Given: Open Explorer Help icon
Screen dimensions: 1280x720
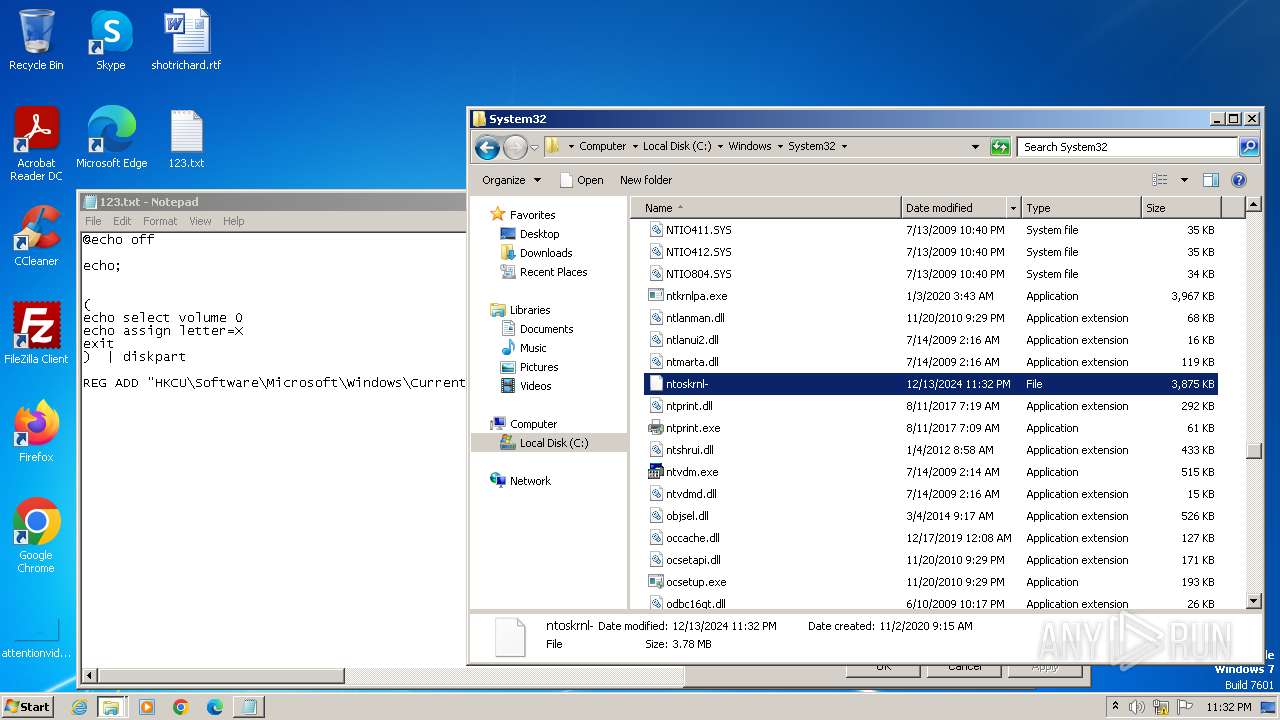Looking at the screenshot, I should tap(1239, 180).
